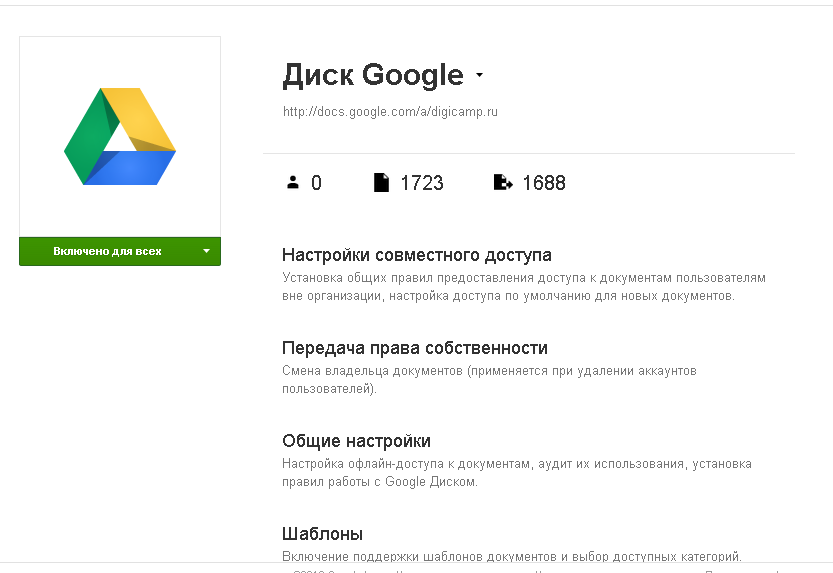Viewport: 833px width, 573px height.
Task: Click the document file count icon
Action: tap(381, 182)
